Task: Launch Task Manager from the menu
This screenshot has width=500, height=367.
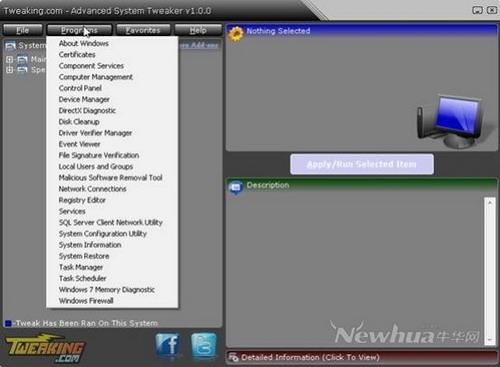Action: [x=81, y=267]
